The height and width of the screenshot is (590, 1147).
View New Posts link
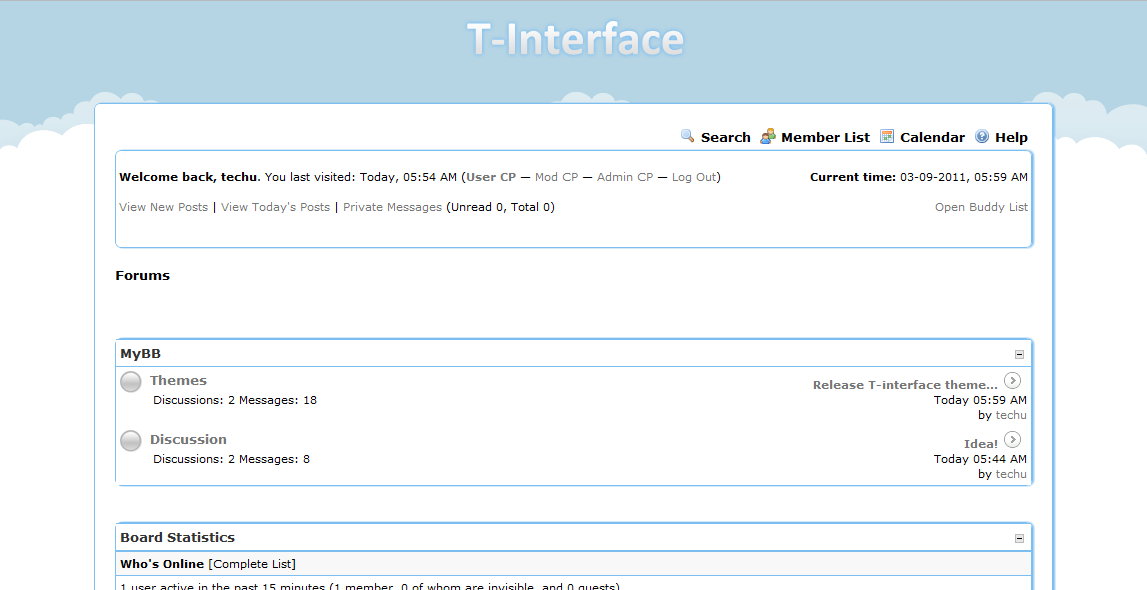(x=163, y=207)
